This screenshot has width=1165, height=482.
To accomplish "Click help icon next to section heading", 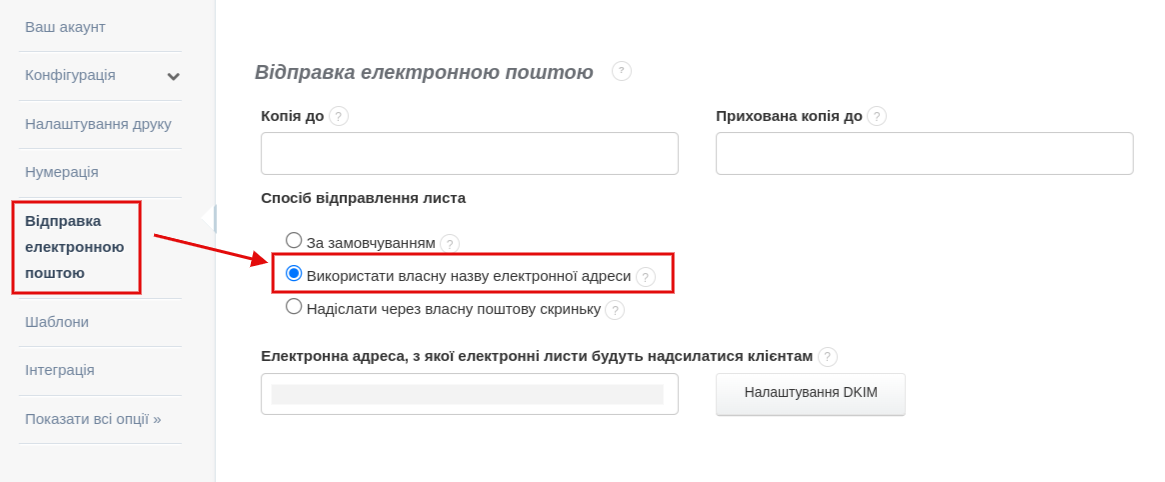I will [x=622, y=71].
